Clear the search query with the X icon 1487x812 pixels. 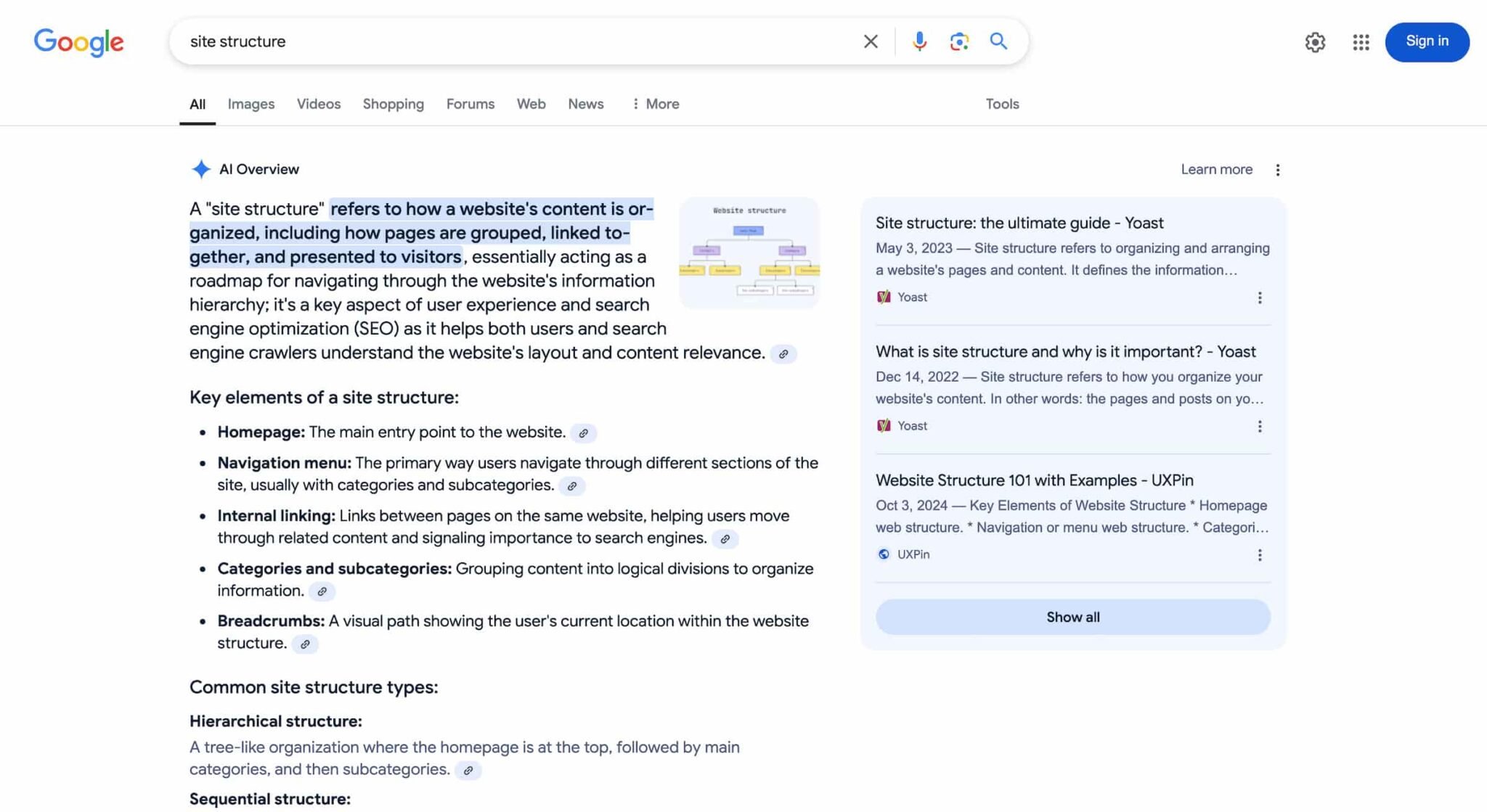pos(870,41)
